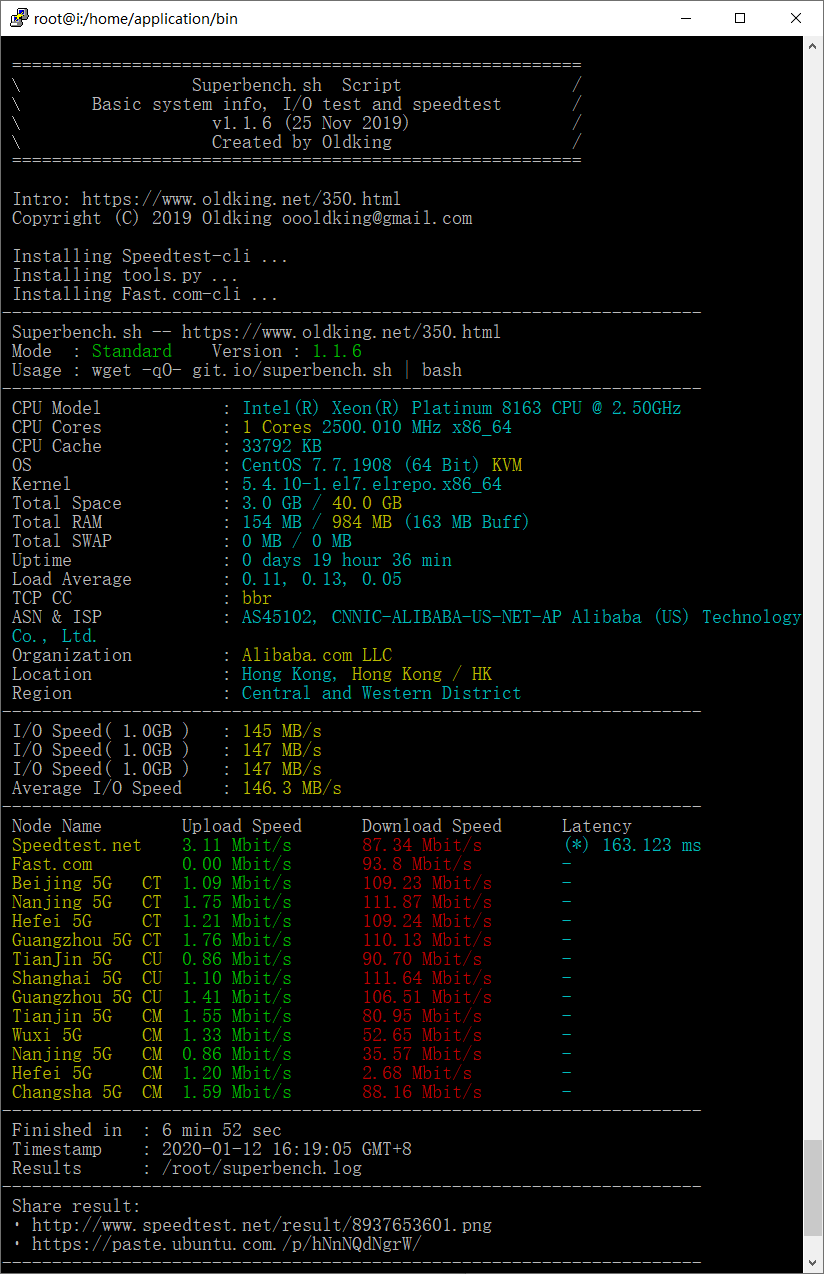
Task: Click the Fast.com node row
Action: tap(52, 864)
